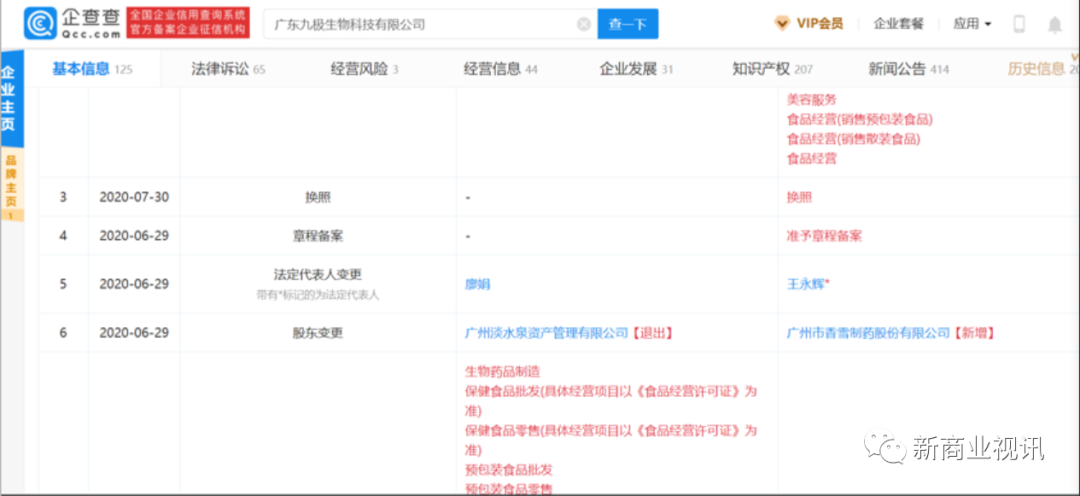The height and width of the screenshot is (496, 1080).
Task: Switch to 经营信息 tab
Action: (x=501, y=69)
